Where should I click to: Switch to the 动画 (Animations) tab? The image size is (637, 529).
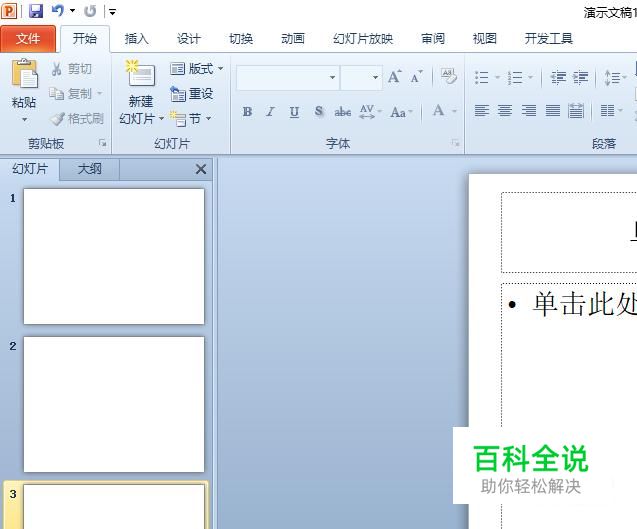coord(293,39)
